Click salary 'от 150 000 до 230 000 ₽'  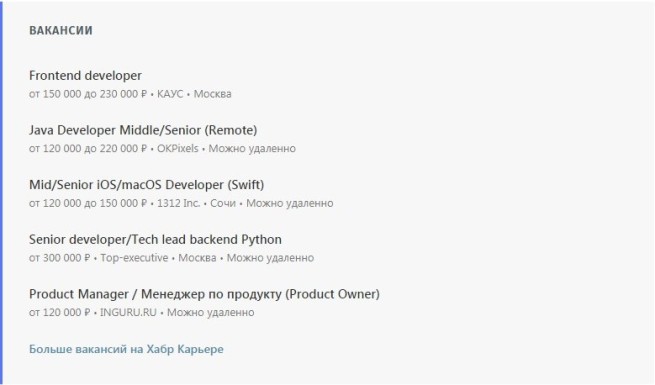point(88,94)
